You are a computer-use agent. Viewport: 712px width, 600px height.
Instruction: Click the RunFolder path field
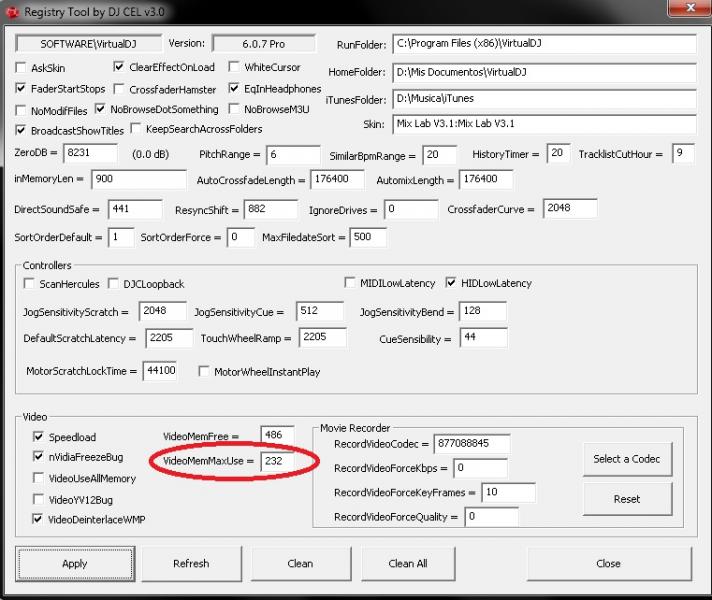point(544,44)
